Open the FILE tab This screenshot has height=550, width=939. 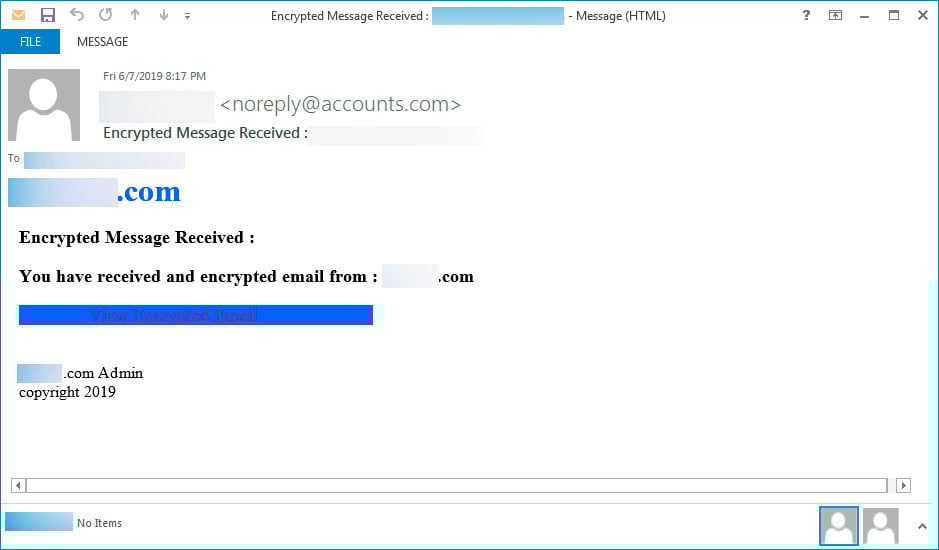coord(30,41)
